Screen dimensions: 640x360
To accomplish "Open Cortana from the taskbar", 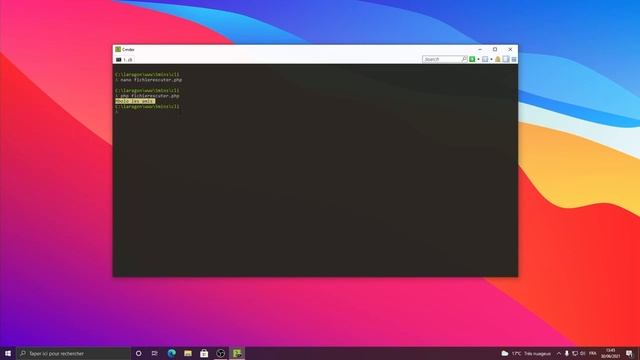I will coord(138,353).
